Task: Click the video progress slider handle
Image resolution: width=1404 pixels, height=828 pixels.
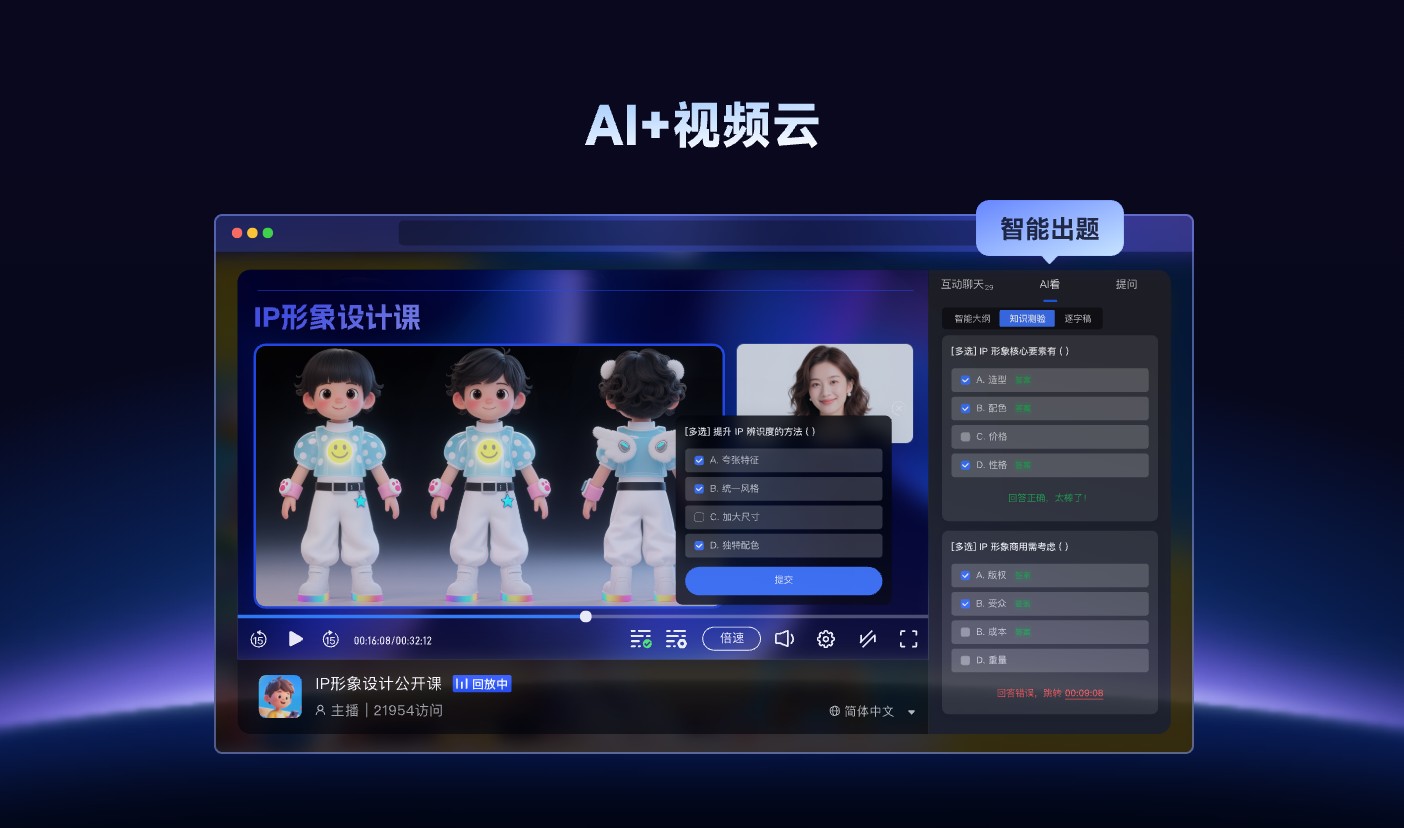Action: pyautogui.click(x=586, y=616)
